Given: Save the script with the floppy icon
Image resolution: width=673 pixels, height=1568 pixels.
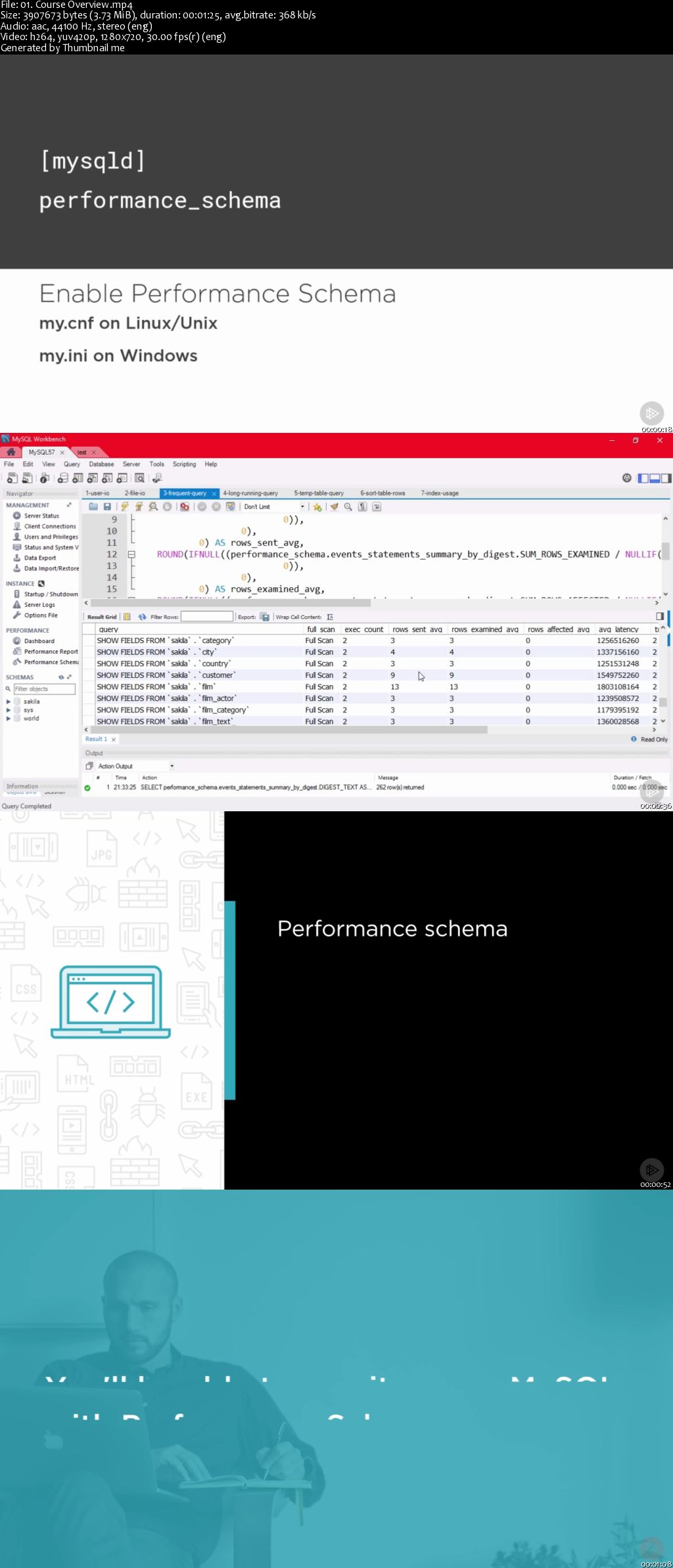Looking at the screenshot, I should pos(107,506).
